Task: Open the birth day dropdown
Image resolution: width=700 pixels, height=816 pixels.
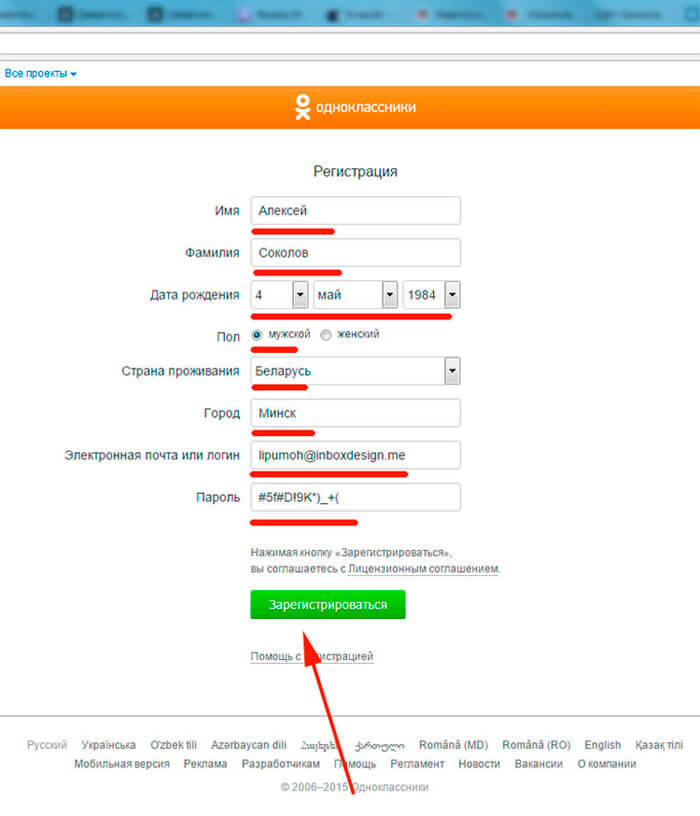Action: click(x=279, y=295)
